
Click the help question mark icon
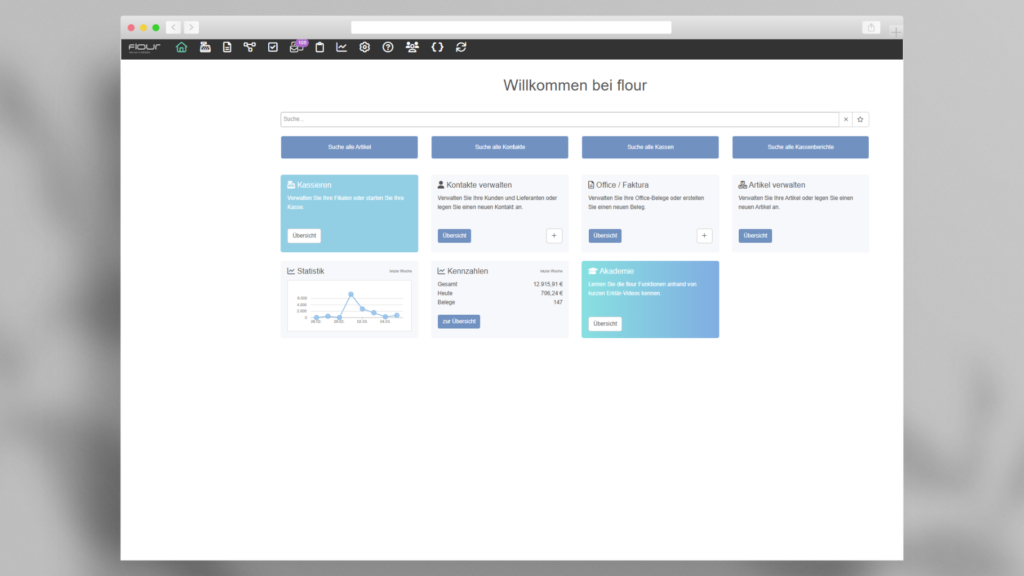[388, 47]
